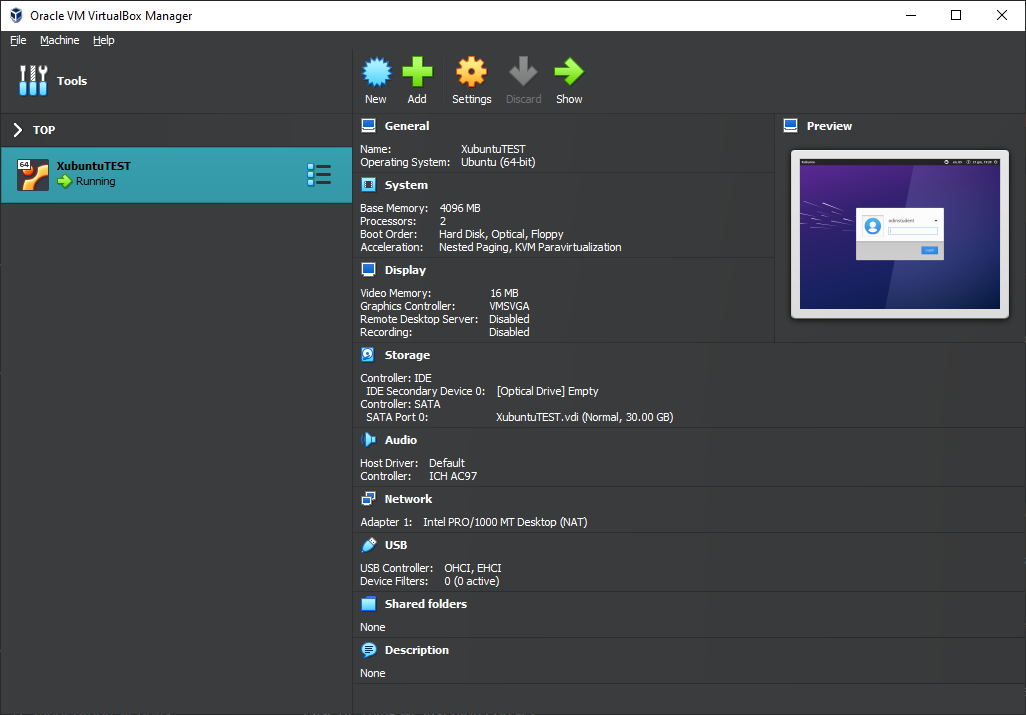1026x715 pixels.
Task: Click the TOP group label
Action: [x=44, y=130]
